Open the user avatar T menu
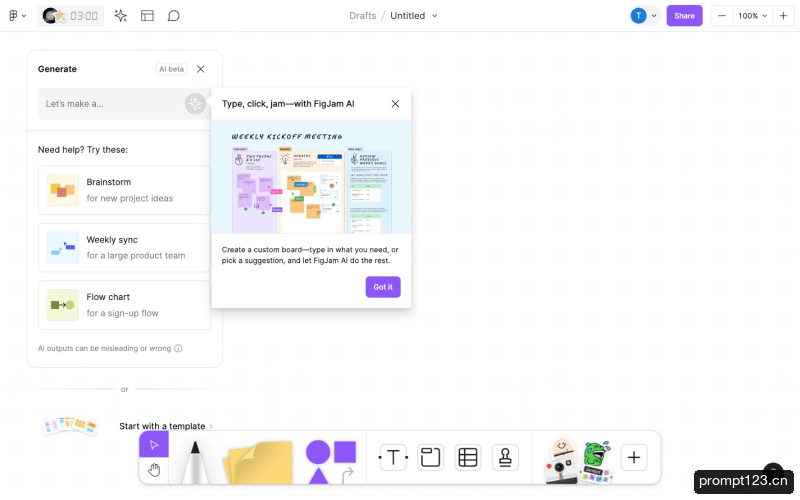 [x=644, y=16]
